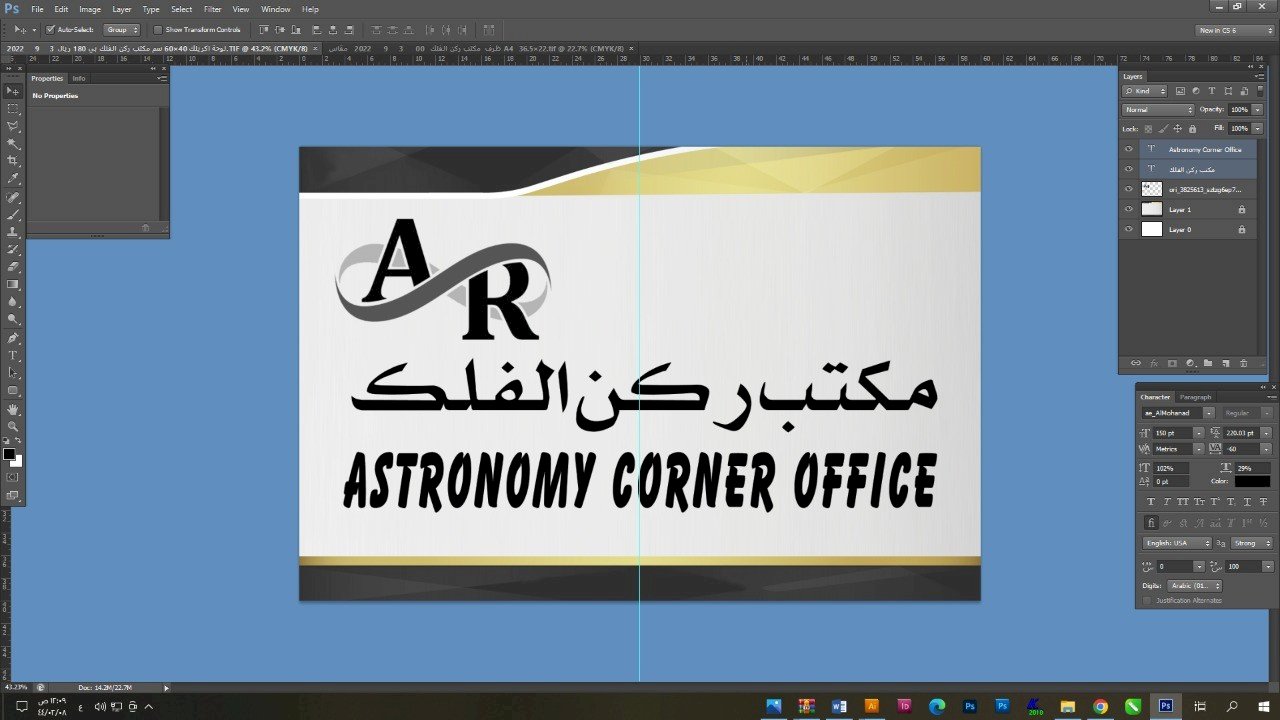Screen dimensions: 1280x720
Task: Pick the Eyedropper tool
Action: 13,178
